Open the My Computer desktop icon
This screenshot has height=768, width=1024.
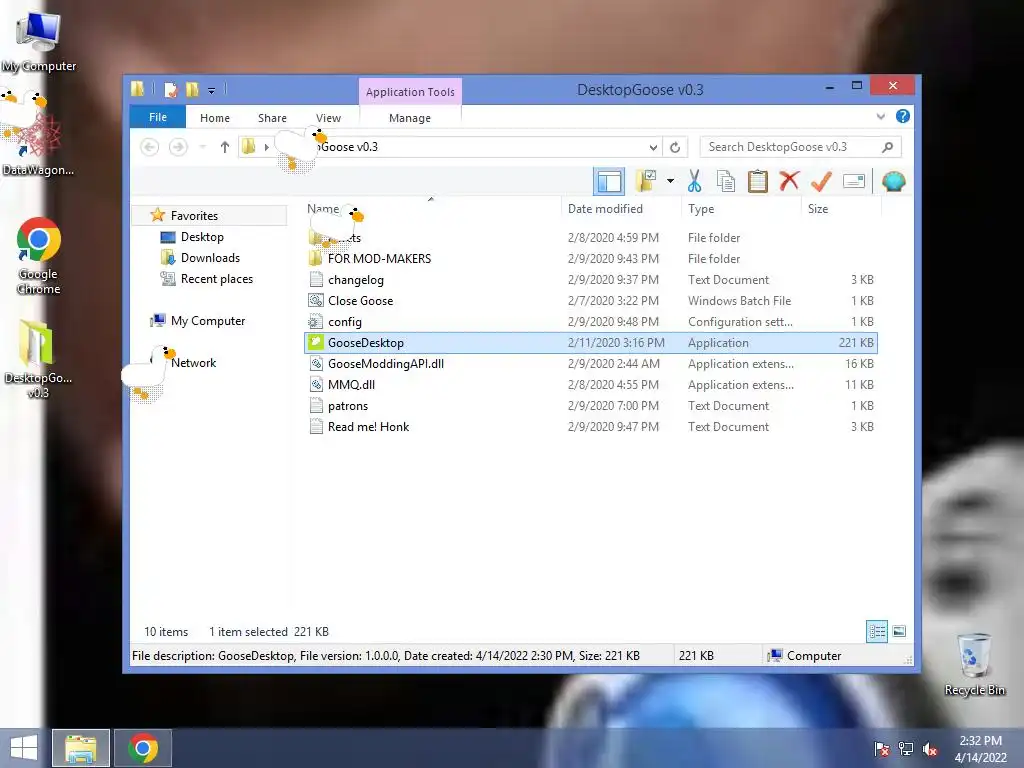[39, 41]
